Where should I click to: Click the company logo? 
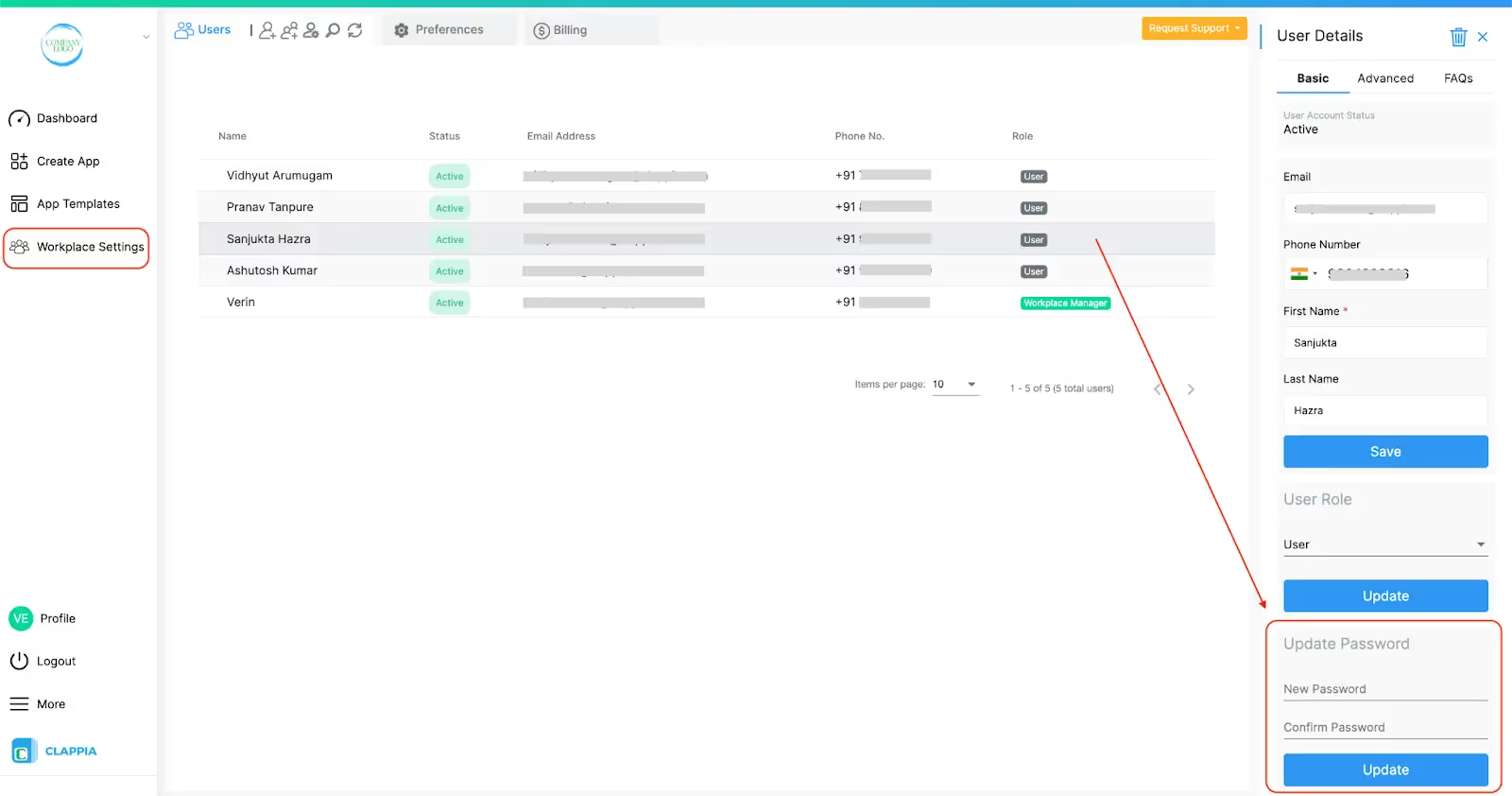pos(62,44)
